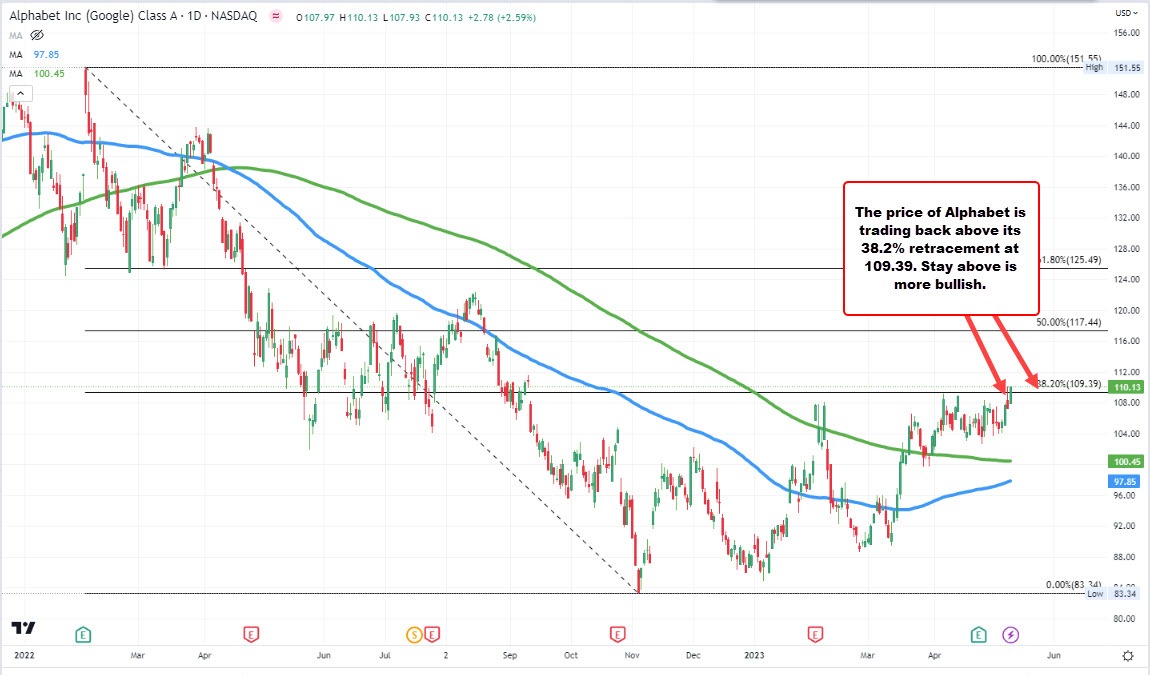Click the green 100.45 MA price tag
Image resolution: width=1150 pixels, height=675 pixels.
click(1127, 461)
